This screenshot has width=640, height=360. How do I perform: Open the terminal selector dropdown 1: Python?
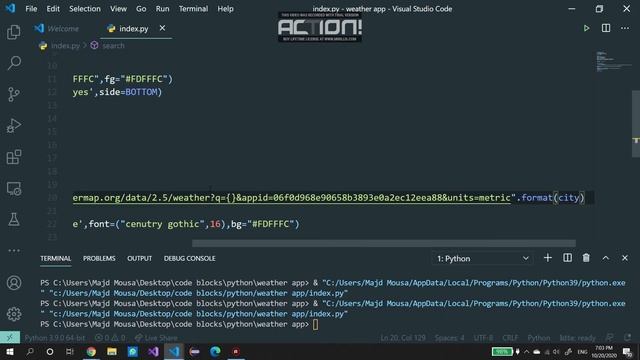(x=482, y=258)
